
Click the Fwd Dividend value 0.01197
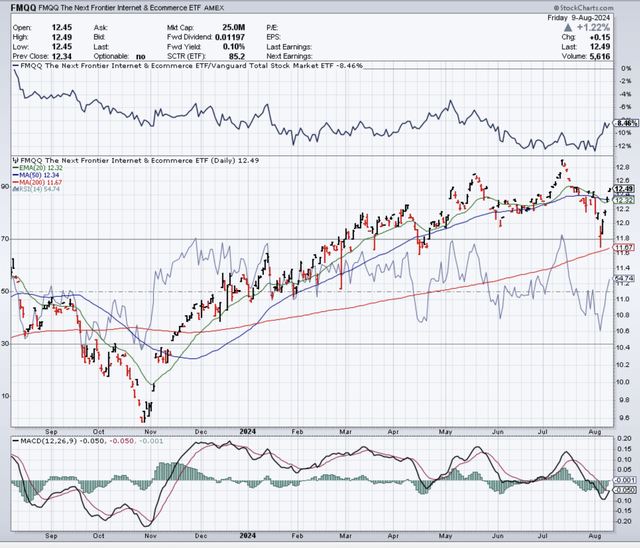coord(230,37)
